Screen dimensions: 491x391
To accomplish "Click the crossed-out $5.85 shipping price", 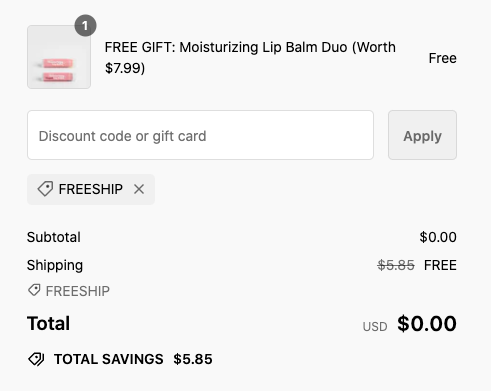I will (x=396, y=265).
